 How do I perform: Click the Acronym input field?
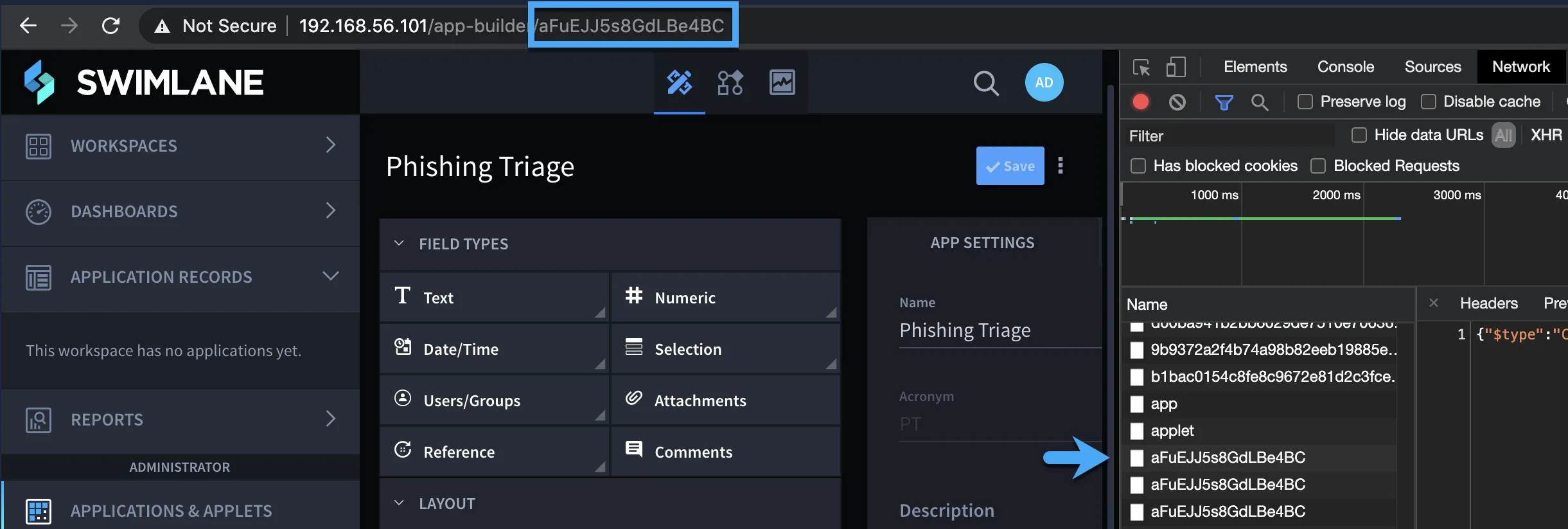tap(1000, 424)
